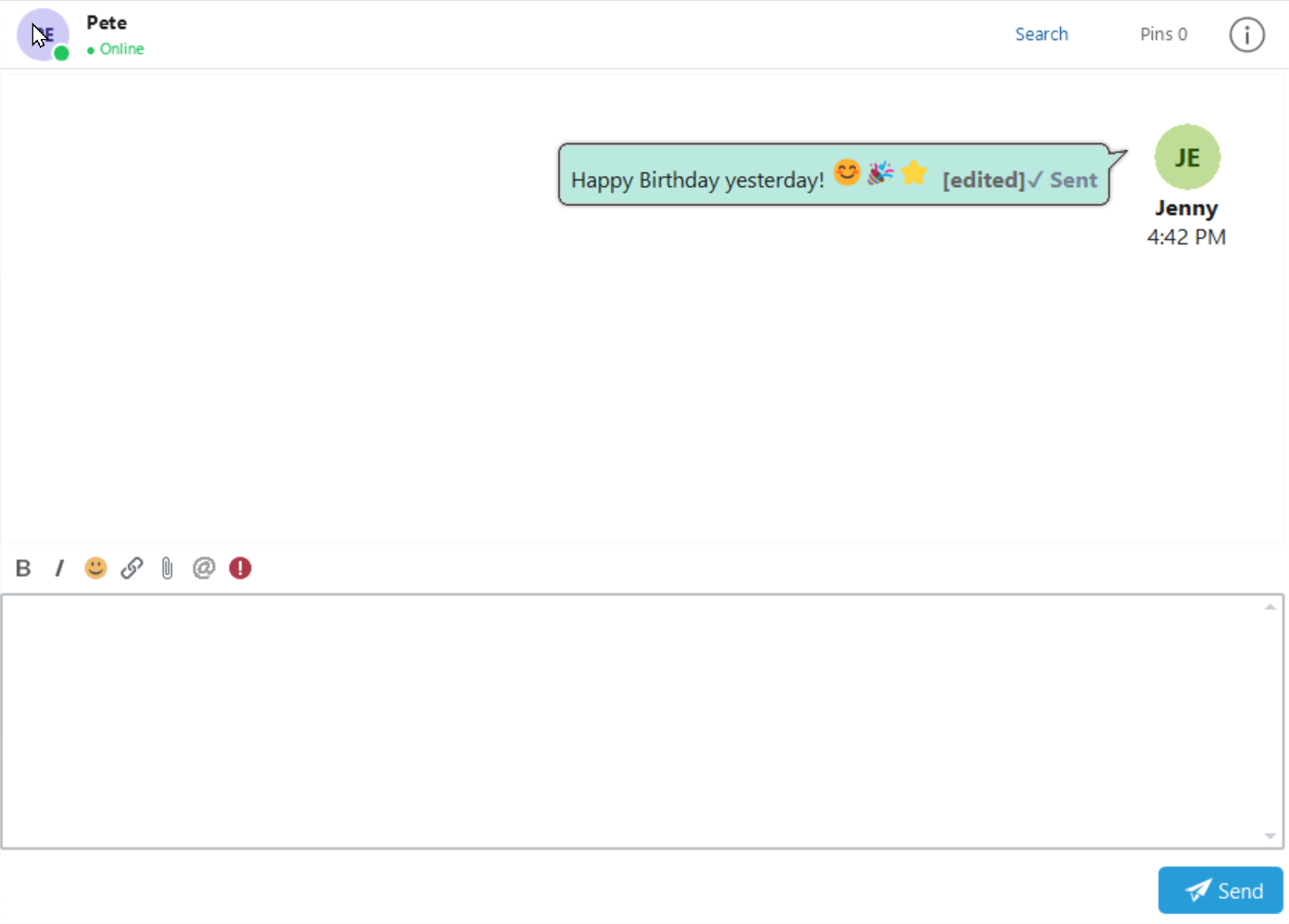This screenshot has height=924, width=1289.
Task: Click the party popper emoji in the message
Action: pyautogui.click(x=881, y=172)
